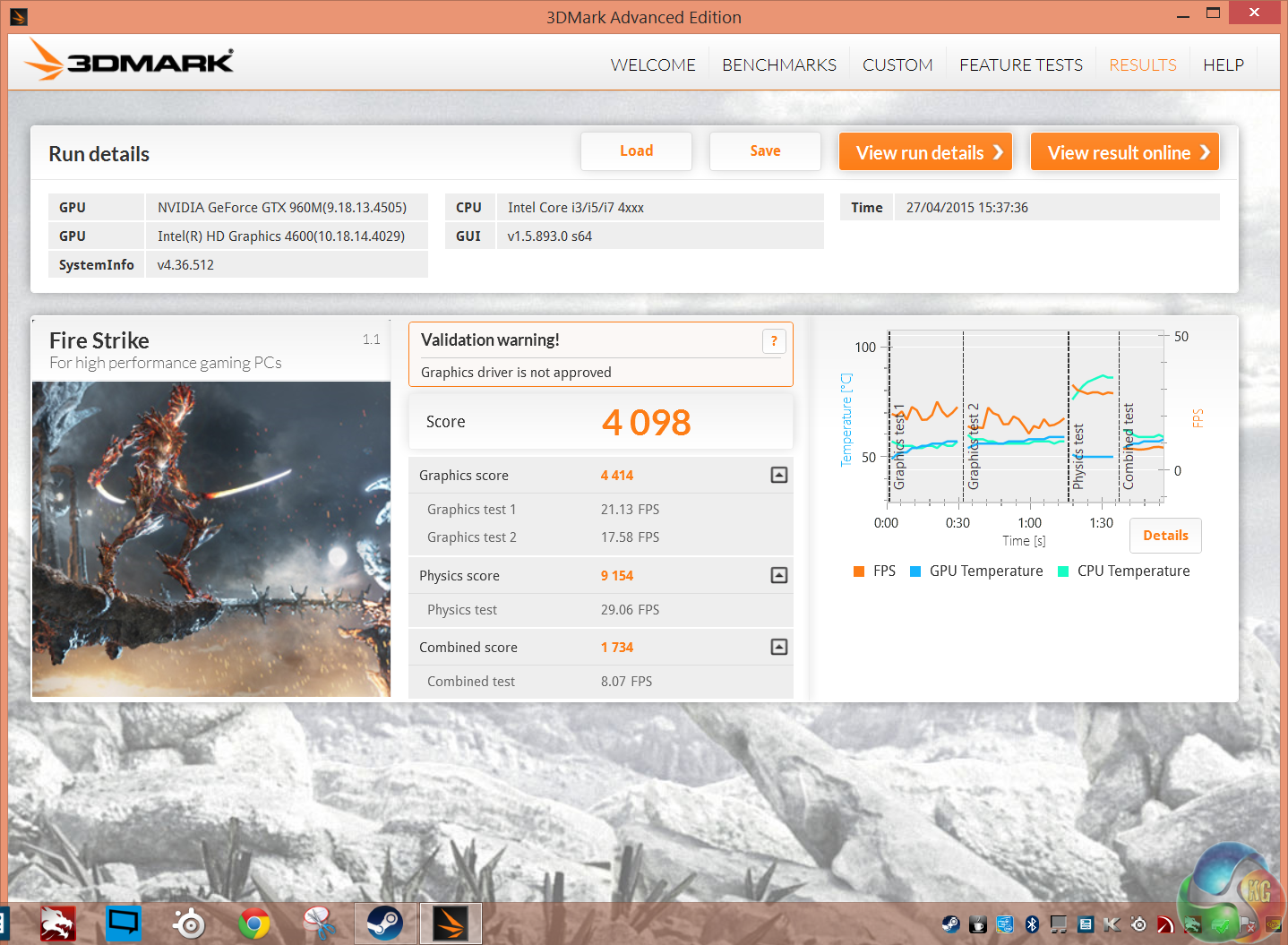Screen dimensions: 1288x945
Task: Click 'For high performance gaming PCs' subtitle
Action: pyautogui.click(x=166, y=363)
